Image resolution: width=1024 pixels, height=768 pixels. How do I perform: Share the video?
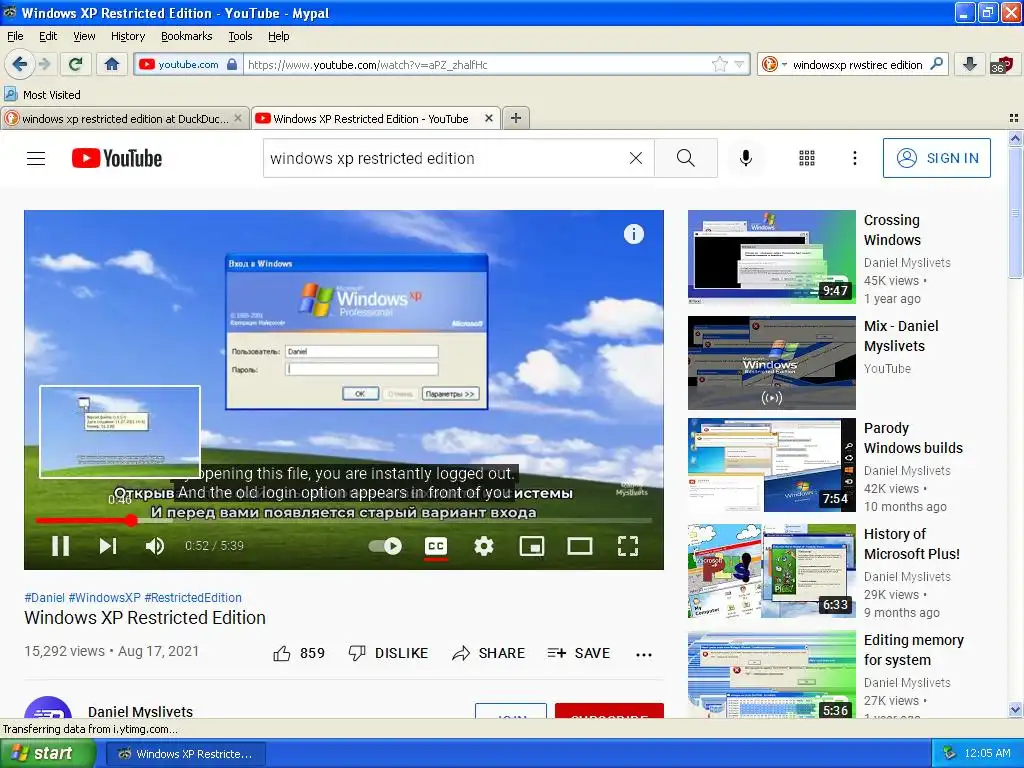(488, 653)
